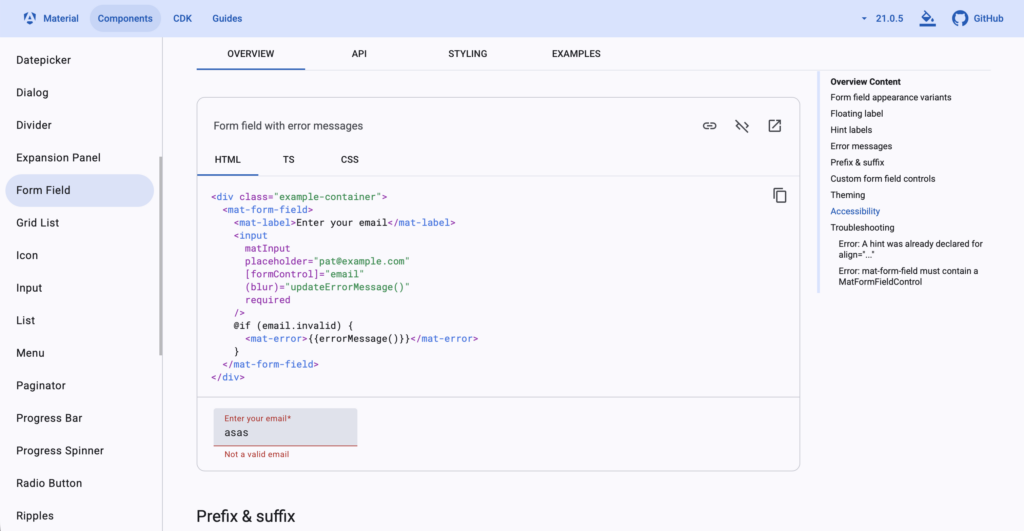Open the CDK section in navbar
This screenshot has height=531, width=1024.
point(183,18)
